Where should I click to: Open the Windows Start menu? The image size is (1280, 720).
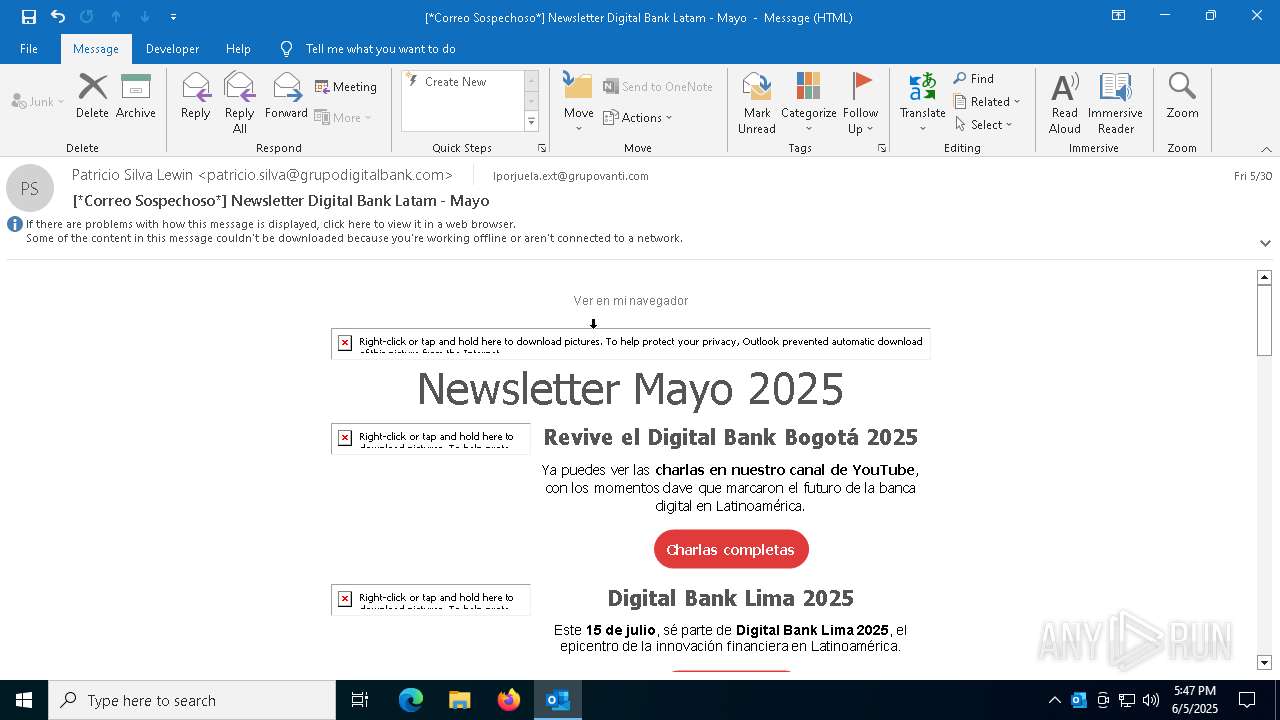[24, 700]
